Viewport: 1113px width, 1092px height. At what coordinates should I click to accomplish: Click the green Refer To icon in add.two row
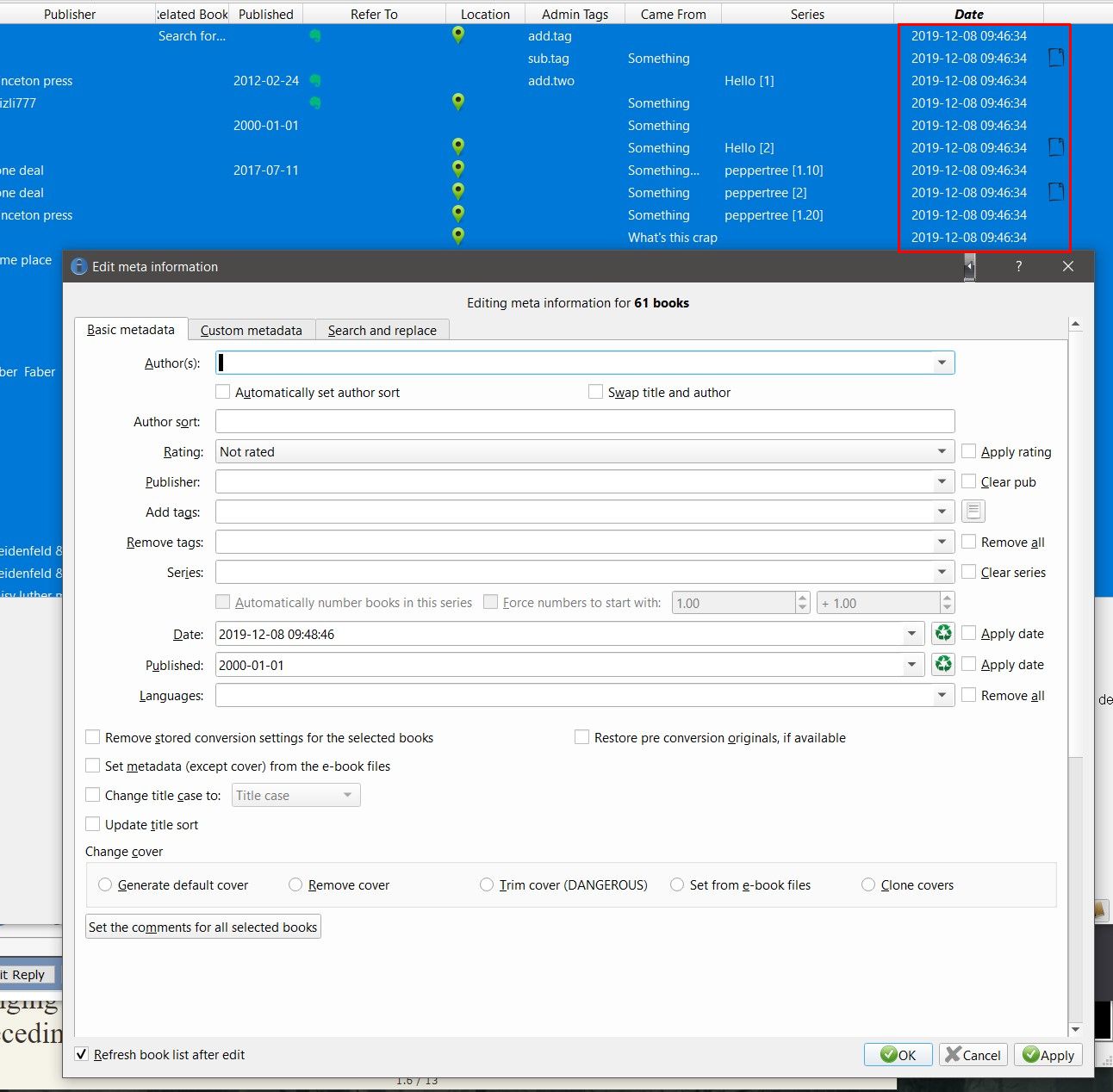point(315,81)
